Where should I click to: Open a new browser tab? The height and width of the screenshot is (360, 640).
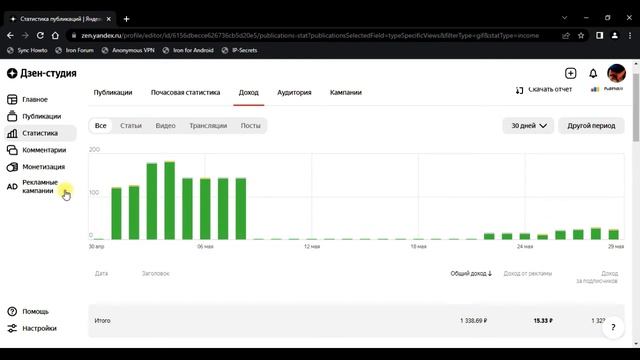point(127,19)
